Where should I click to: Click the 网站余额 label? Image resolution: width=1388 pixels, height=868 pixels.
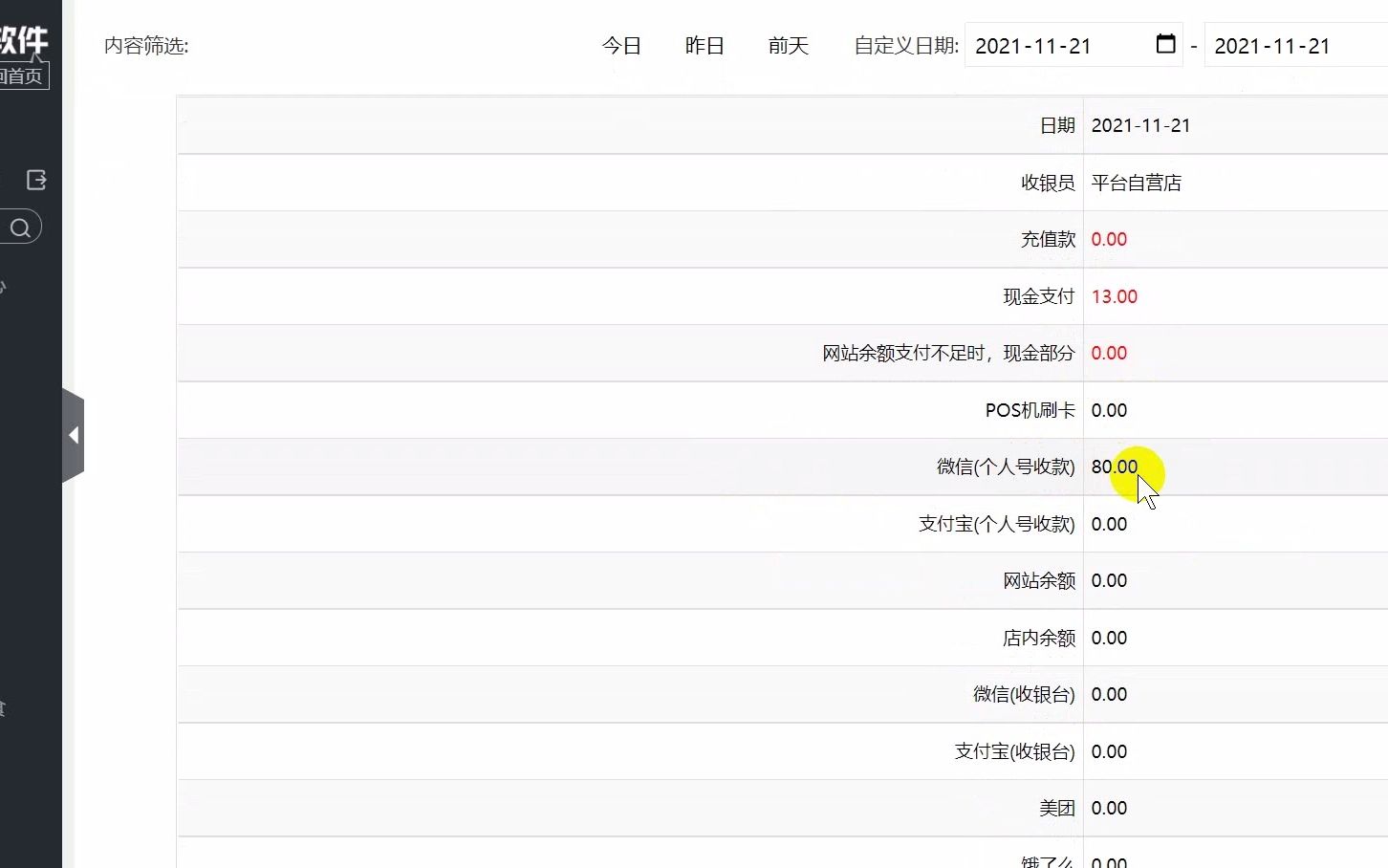point(1039,580)
